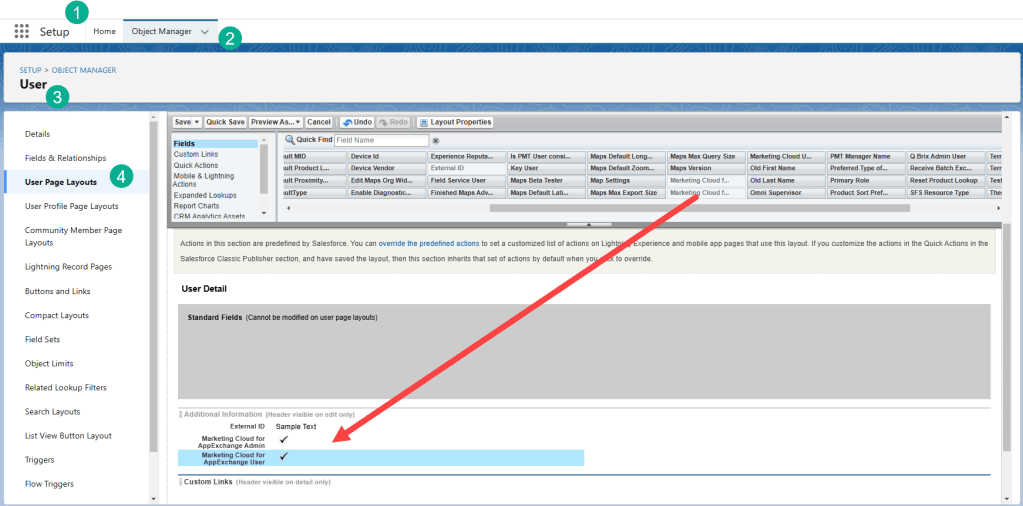Click the Quick Save button
Screen dimensions: 1023x506
(x=225, y=122)
